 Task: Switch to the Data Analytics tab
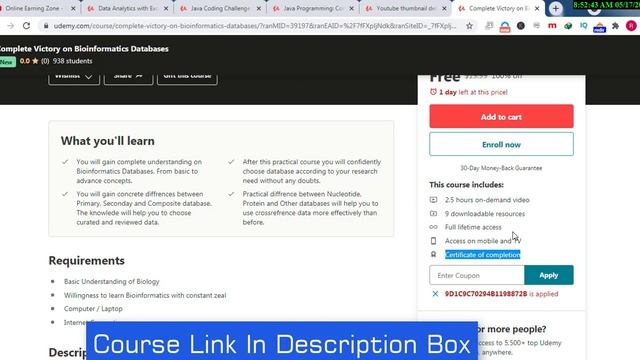coord(127,8)
